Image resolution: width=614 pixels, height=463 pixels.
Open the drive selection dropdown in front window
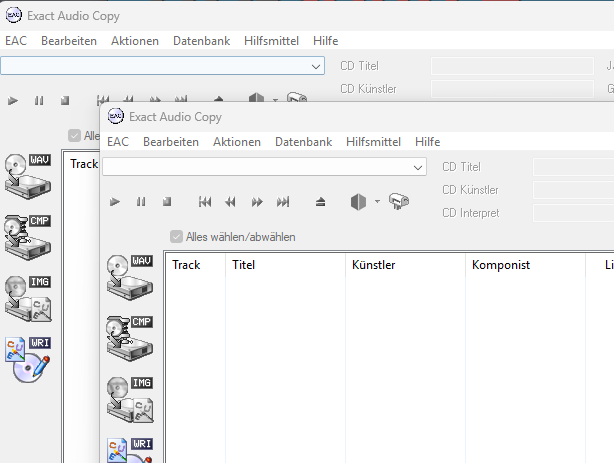point(418,168)
